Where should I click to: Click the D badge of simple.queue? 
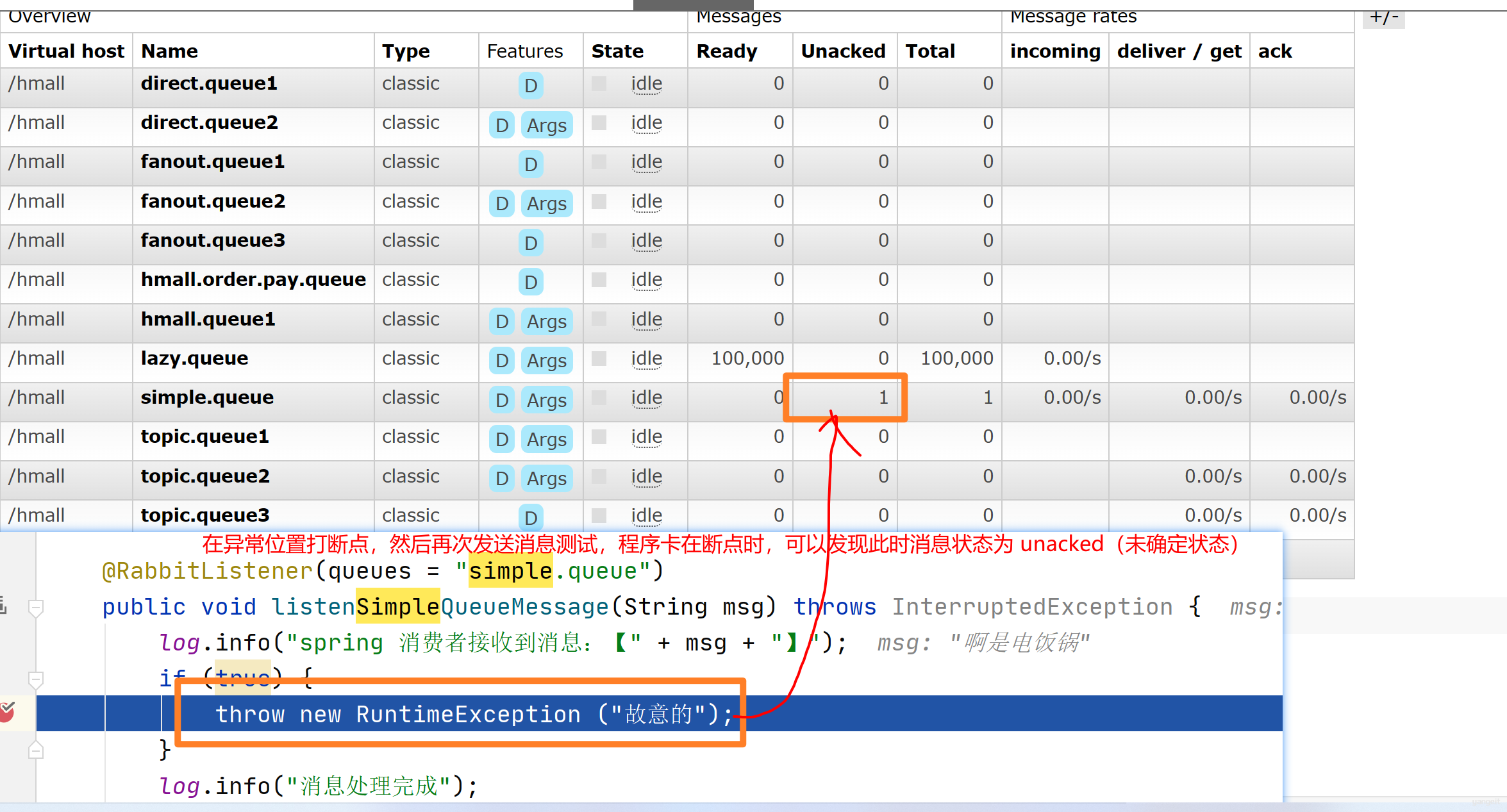502,400
